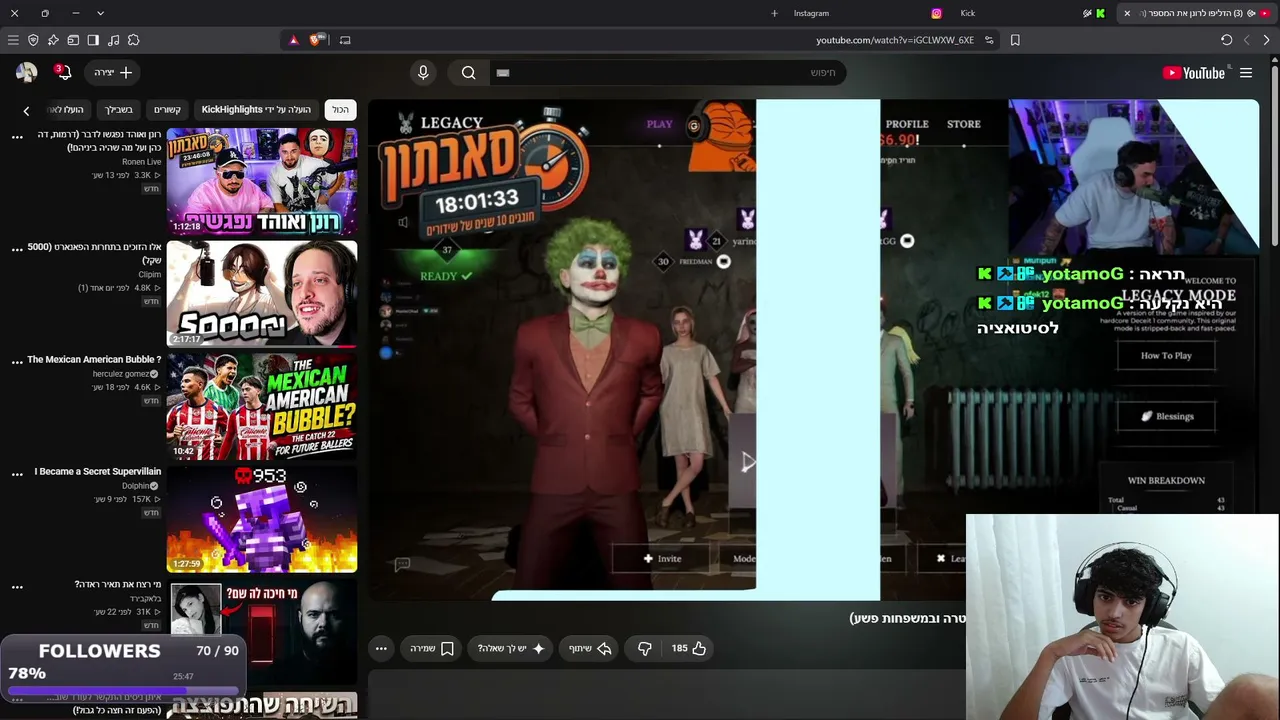Image resolution: width=1280 pixels, height=720 pixels.
Task: Show the sidebar panel icon
Action: coord(93,40)
